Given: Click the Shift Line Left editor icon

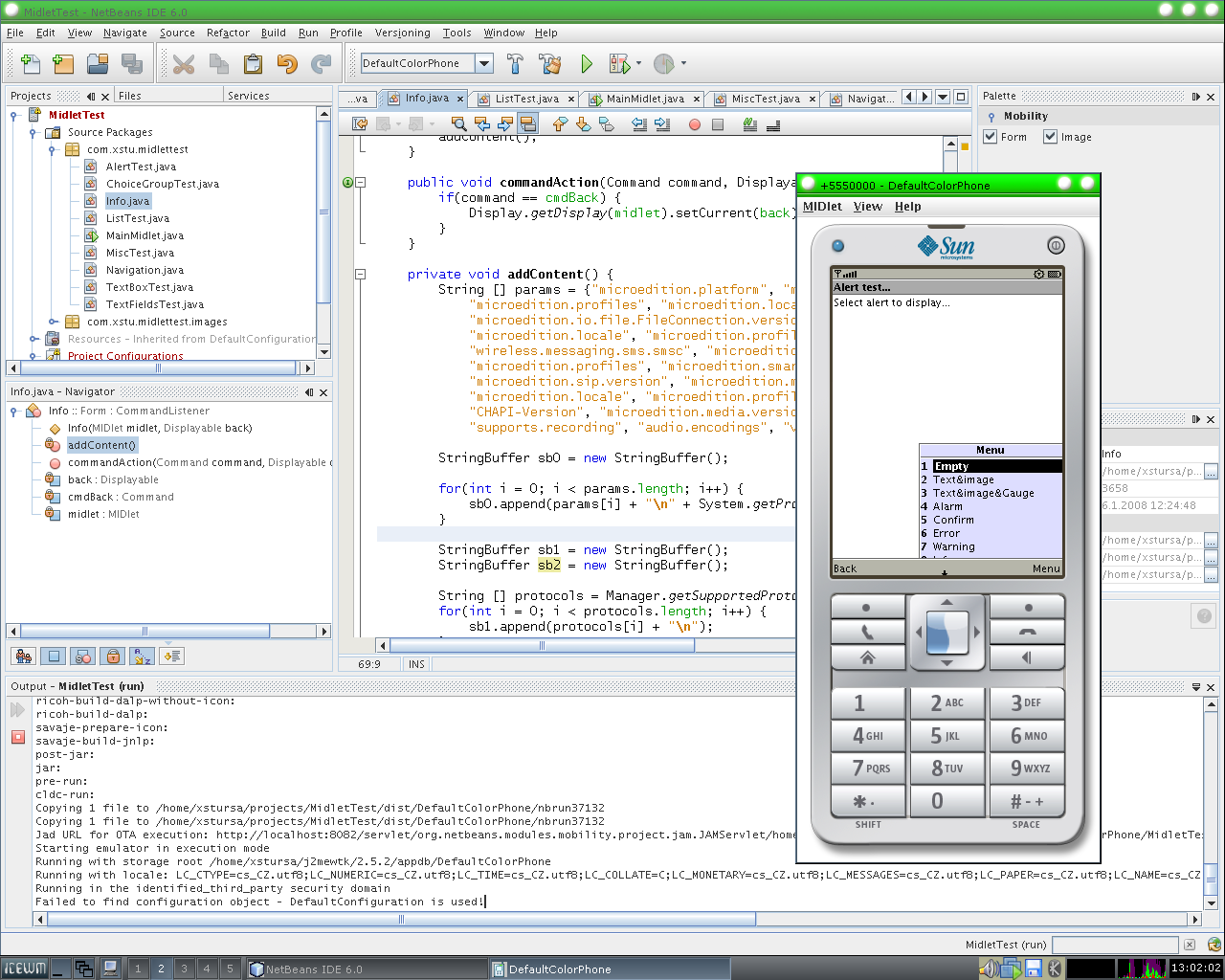Looking at the screenshot, I should pos(638,124).
